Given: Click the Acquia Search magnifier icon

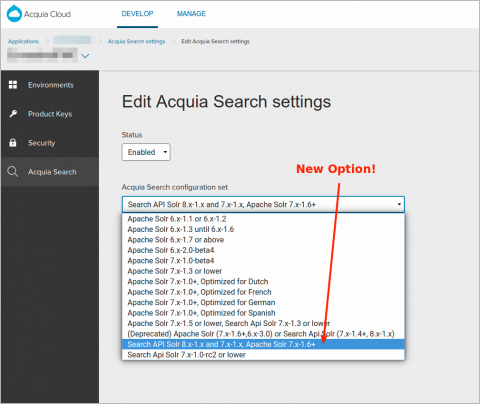Looking at the screenshot, I should [x=13, y=172].
